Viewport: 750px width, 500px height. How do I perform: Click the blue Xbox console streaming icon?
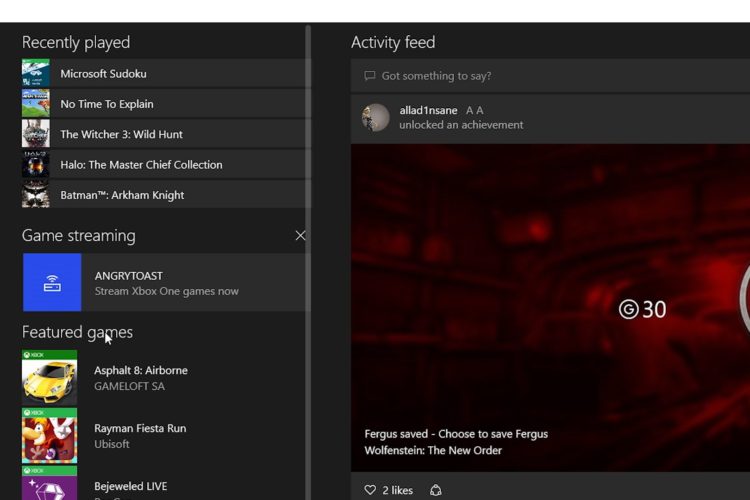52,282
